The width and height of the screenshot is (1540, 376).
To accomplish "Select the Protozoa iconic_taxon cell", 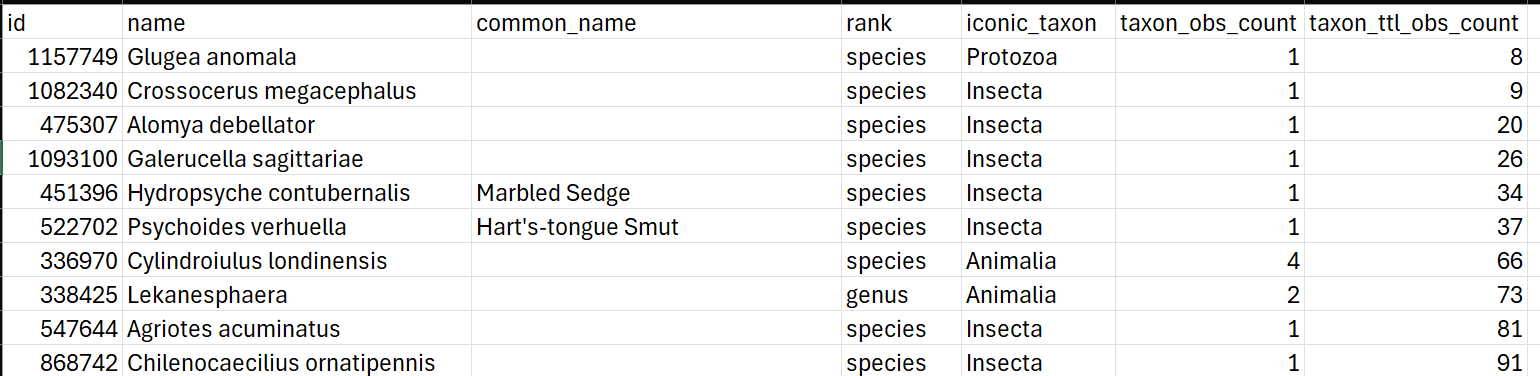I will coord(1039,57).
